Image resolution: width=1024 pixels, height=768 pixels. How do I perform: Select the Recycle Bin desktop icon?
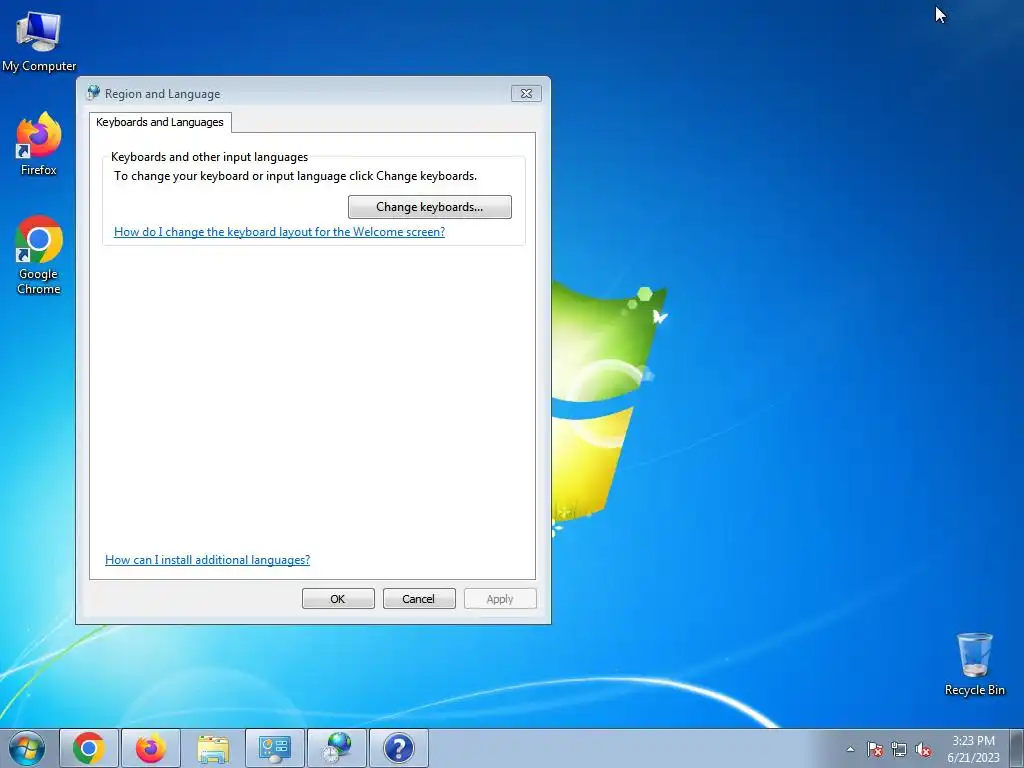coord(974,664)
